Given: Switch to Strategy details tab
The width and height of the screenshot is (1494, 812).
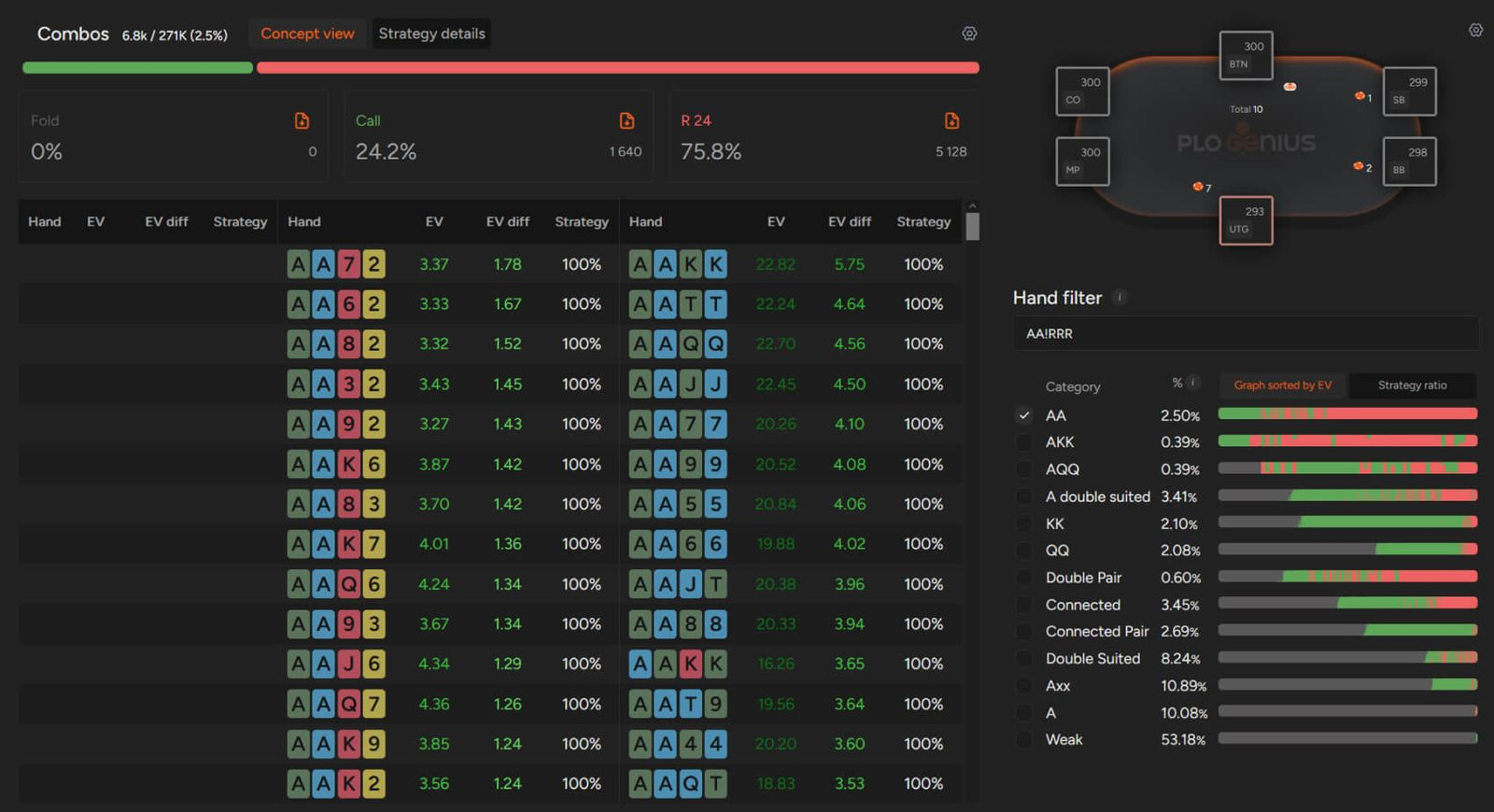Looking at the screenshot, I should (431, 34).
